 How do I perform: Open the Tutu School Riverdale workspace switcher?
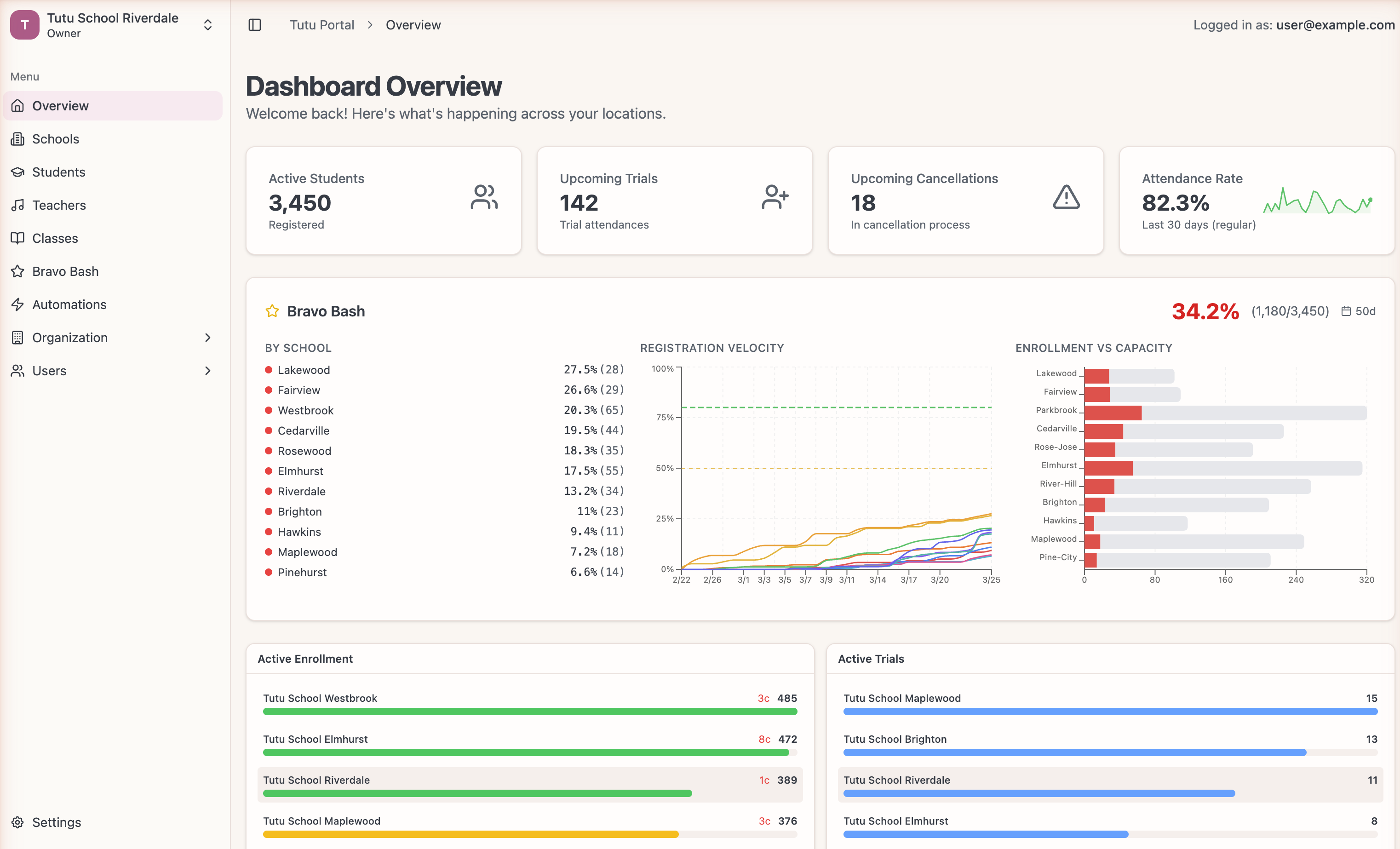tap(208, 25)
